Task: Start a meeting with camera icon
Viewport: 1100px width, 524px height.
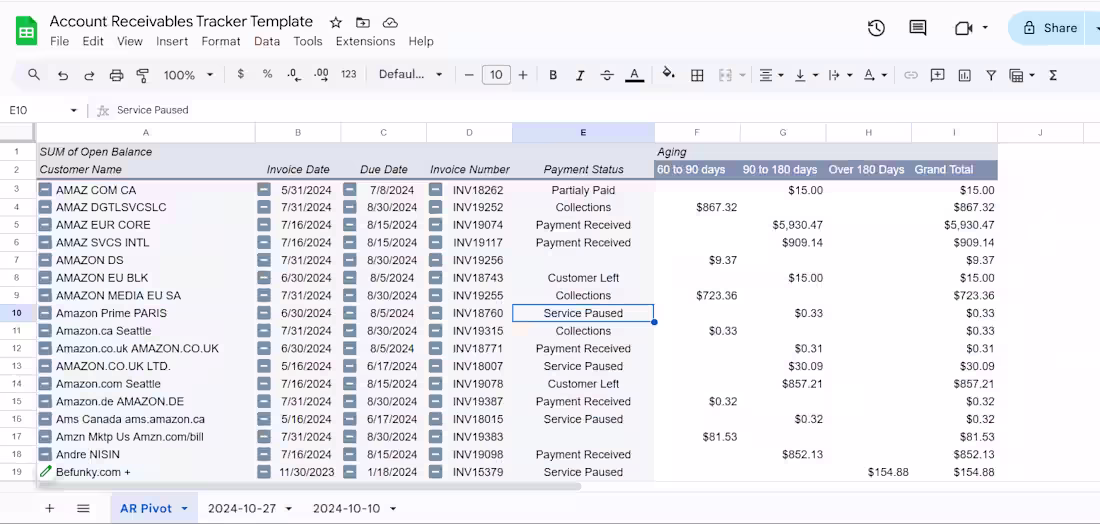Action: point(963,28)
